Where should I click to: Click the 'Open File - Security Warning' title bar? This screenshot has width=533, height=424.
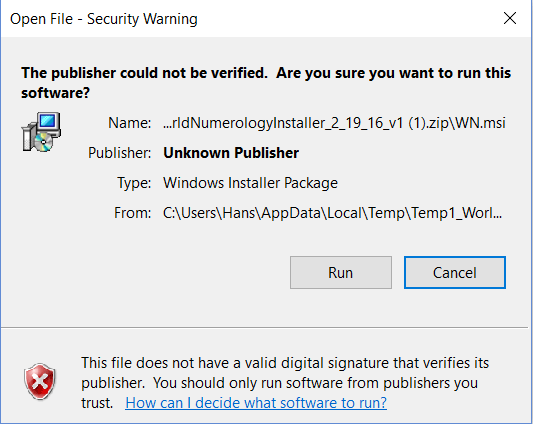(104, 19)
